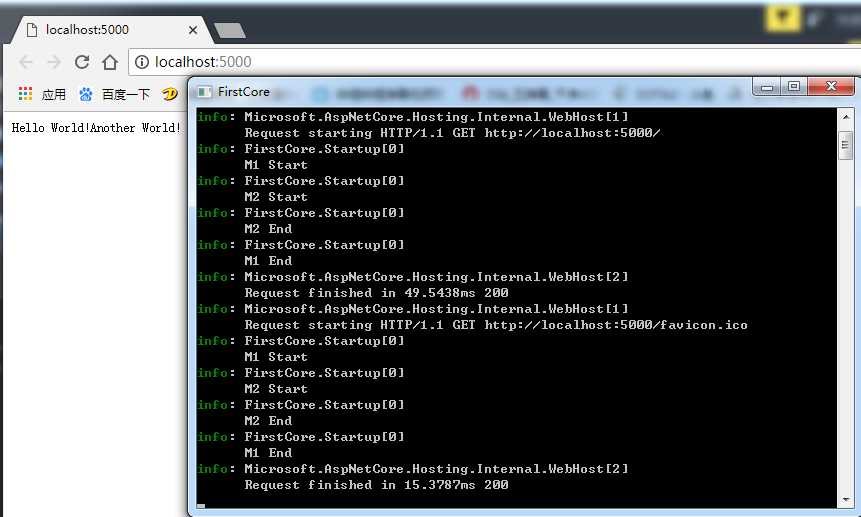Minimize the FirstCore console window
The image size is (861, 517).
click(x=767, y=87)
